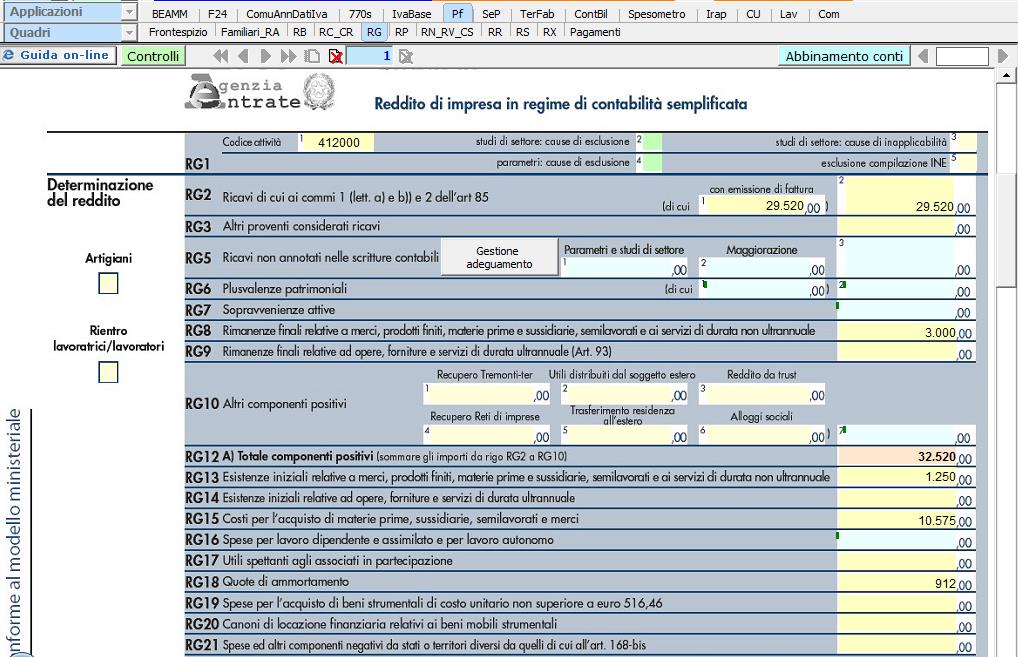Open the IvaBase tab
The image size is (1018, 657).
pos(412,14)
